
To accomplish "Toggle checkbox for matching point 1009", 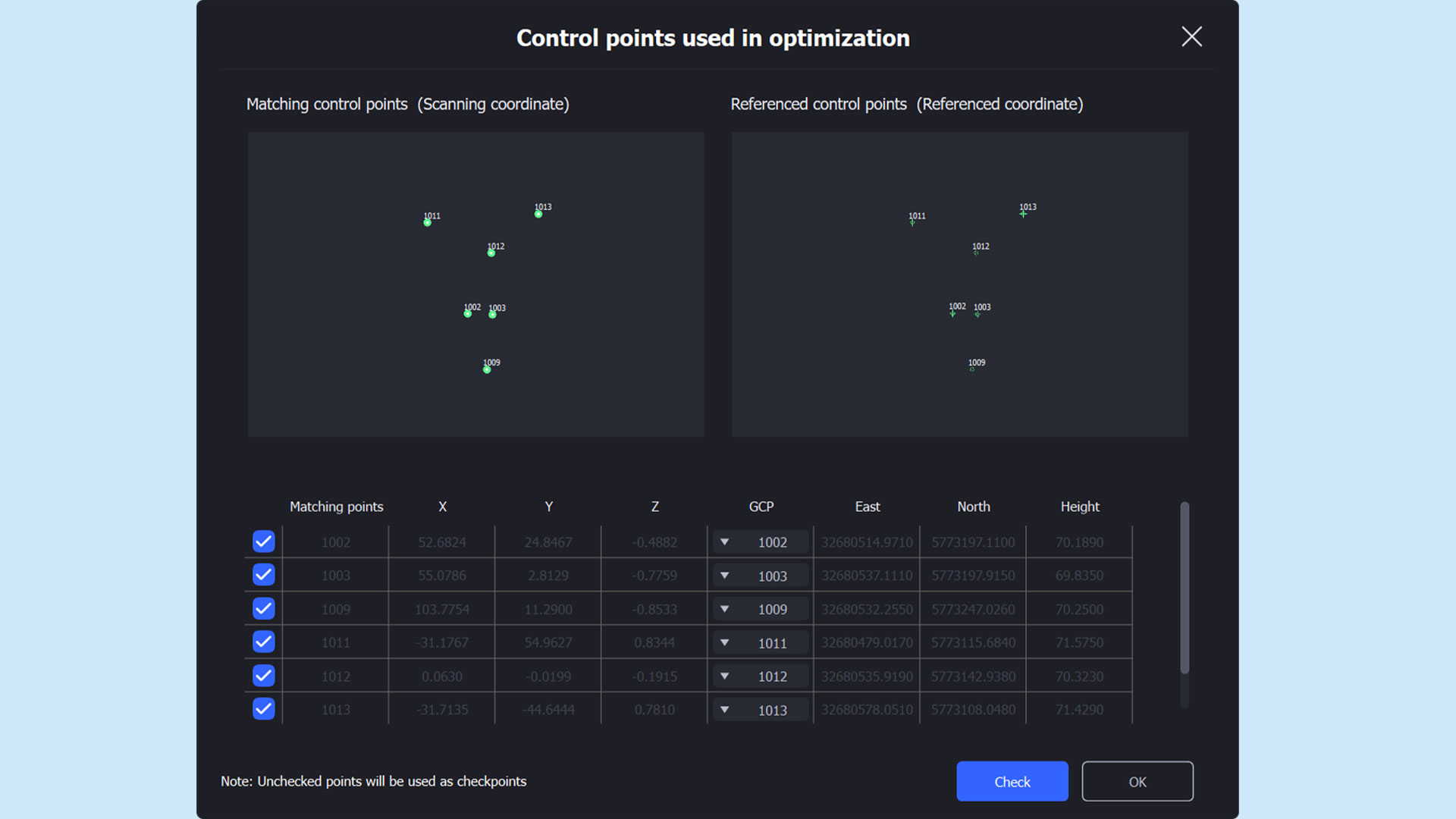I will [x=263, y=608].
